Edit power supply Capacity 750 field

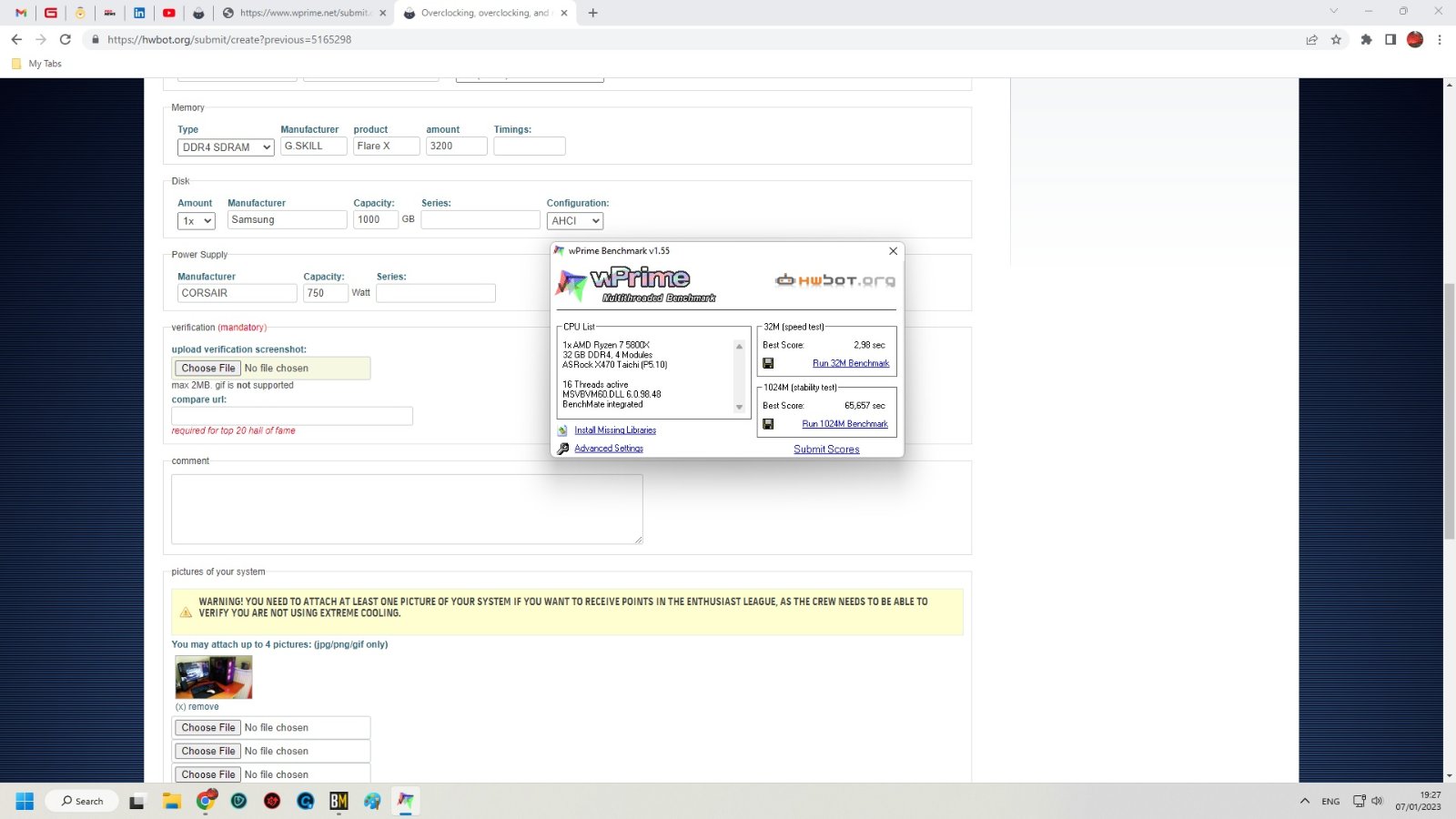tap(326, 293)
